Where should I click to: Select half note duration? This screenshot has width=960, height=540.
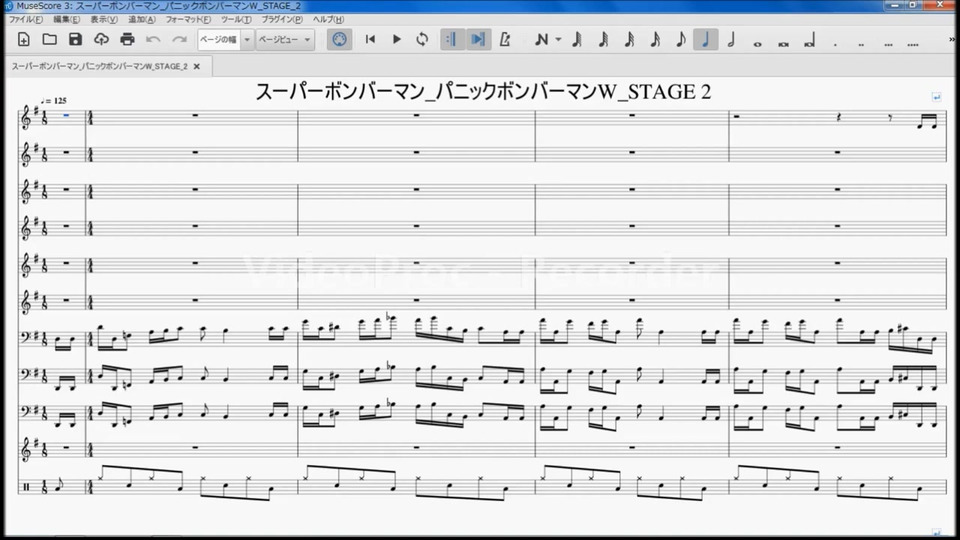731,40
